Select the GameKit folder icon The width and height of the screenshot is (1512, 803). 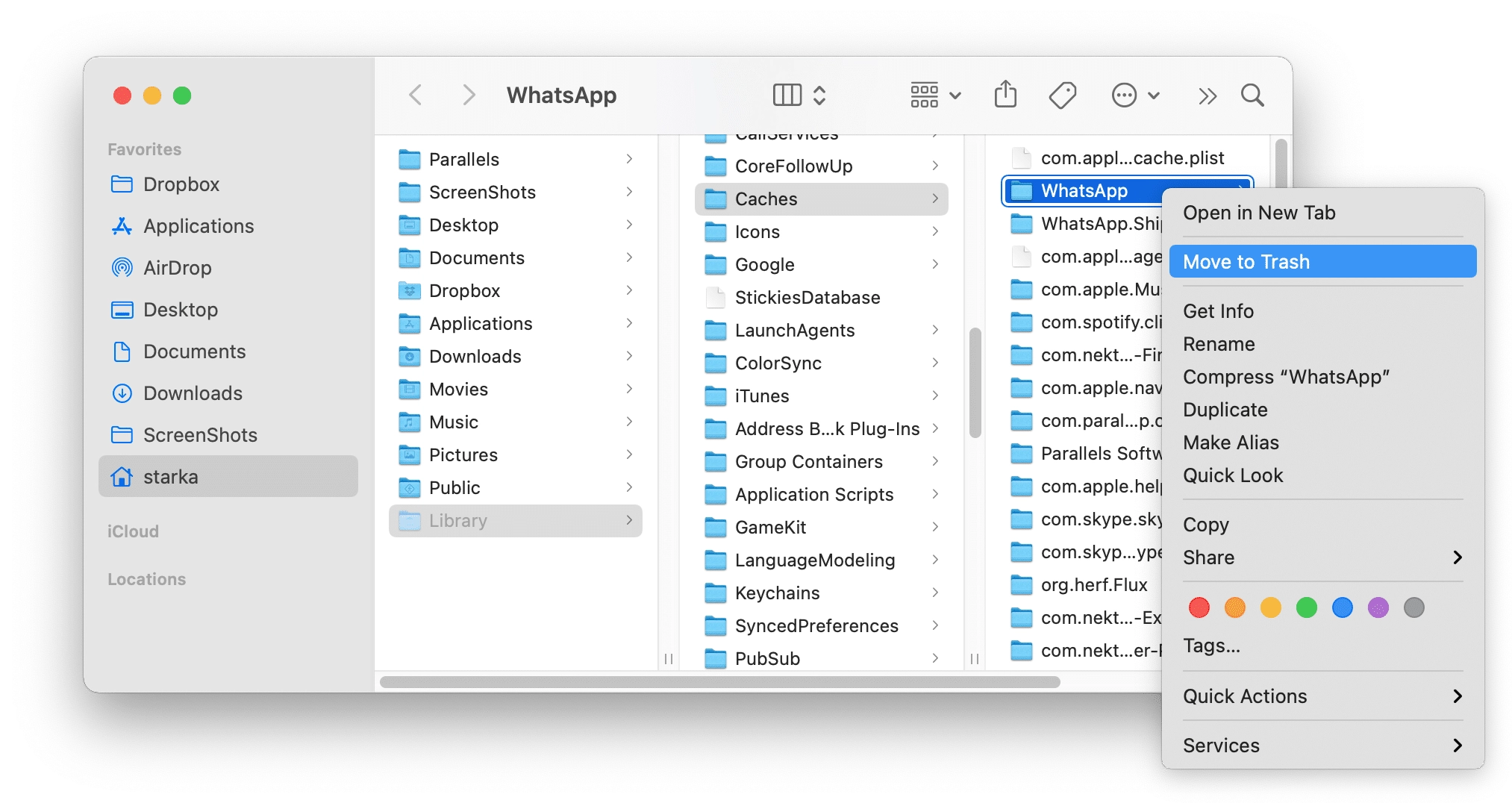[715, 527]
